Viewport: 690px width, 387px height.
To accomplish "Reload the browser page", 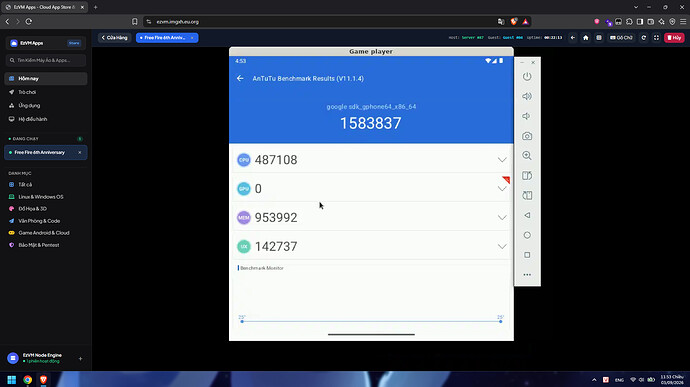I will click(x=29, y=22).
